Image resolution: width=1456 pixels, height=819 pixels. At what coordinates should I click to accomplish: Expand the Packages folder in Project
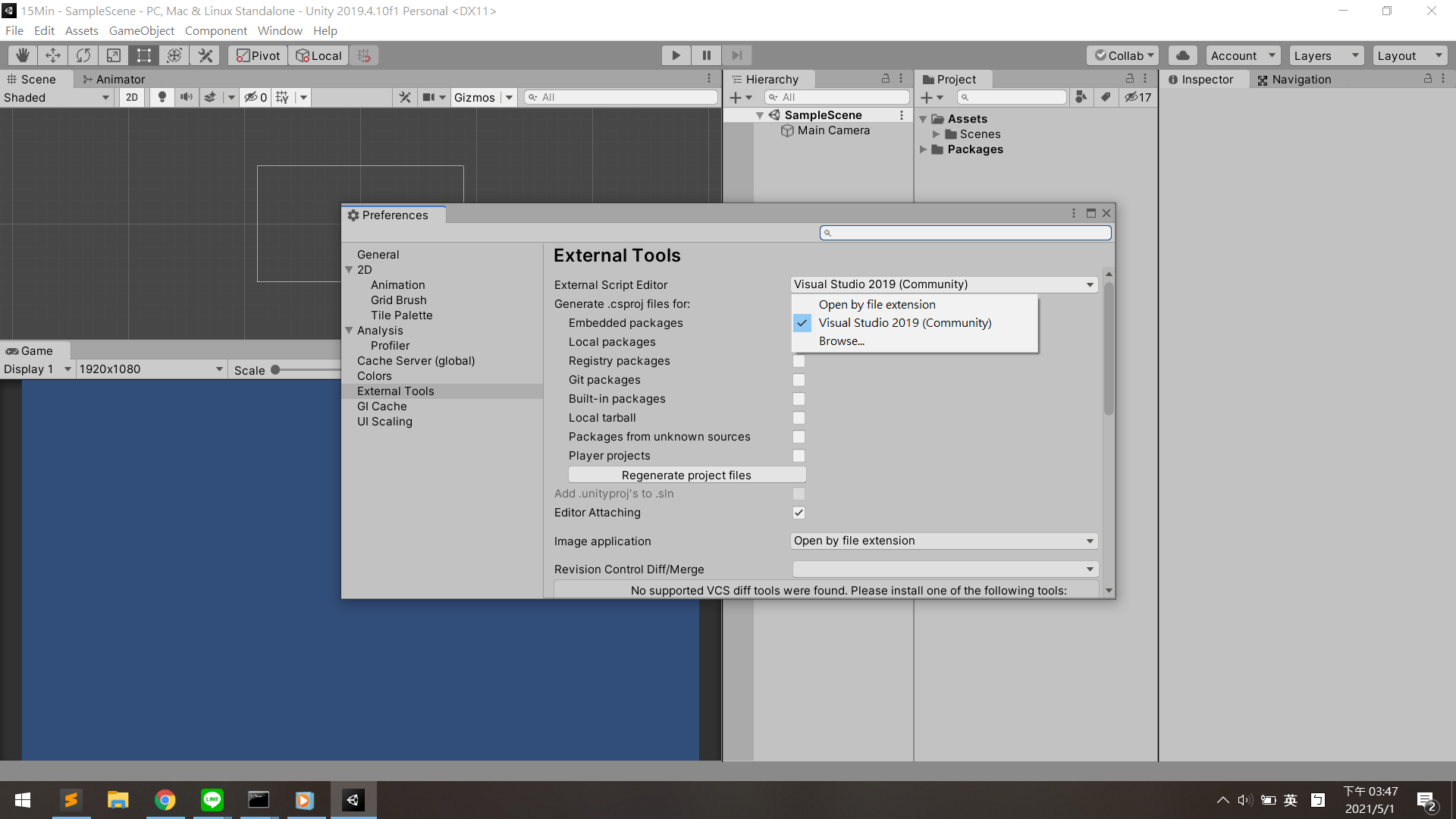(x=924, y=149)
